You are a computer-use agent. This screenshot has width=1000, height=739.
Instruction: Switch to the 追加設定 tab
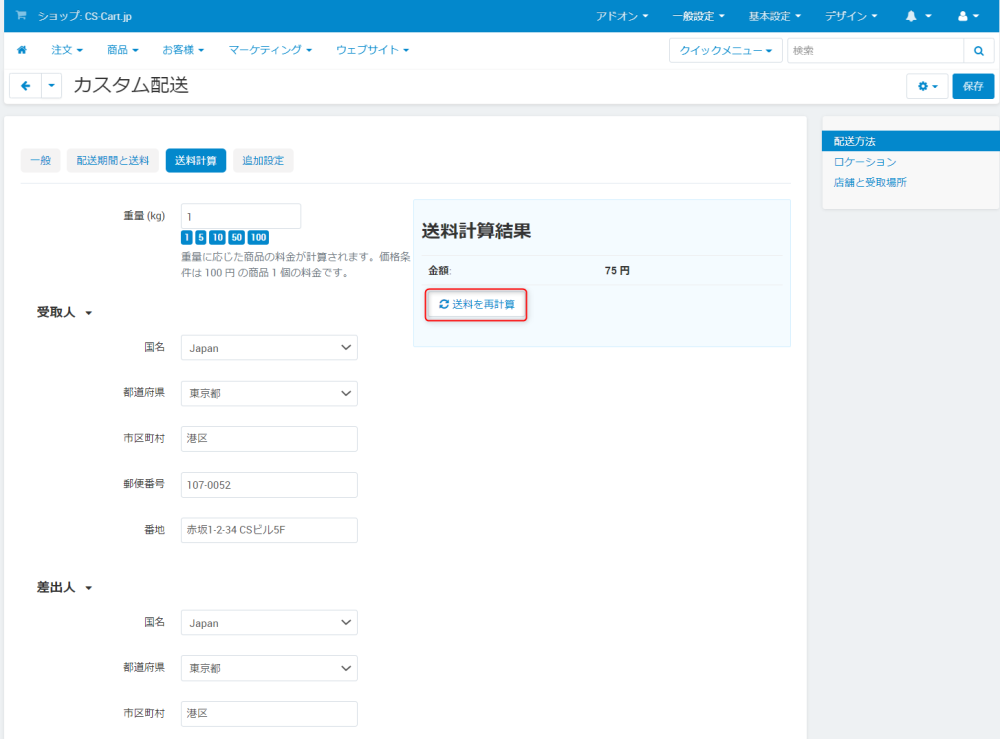coord(263,161)
